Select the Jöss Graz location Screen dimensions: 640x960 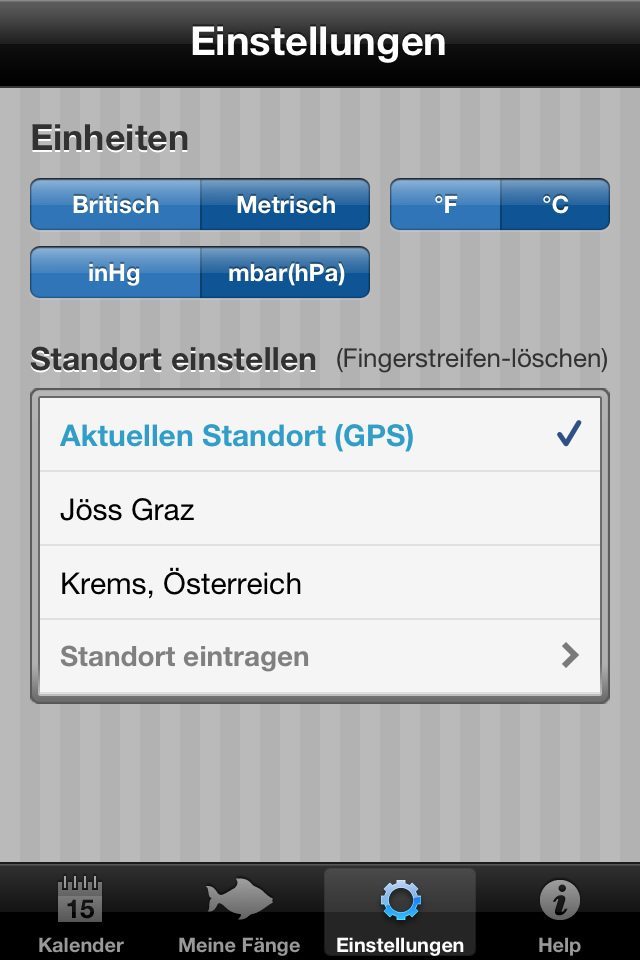[127, 510]
